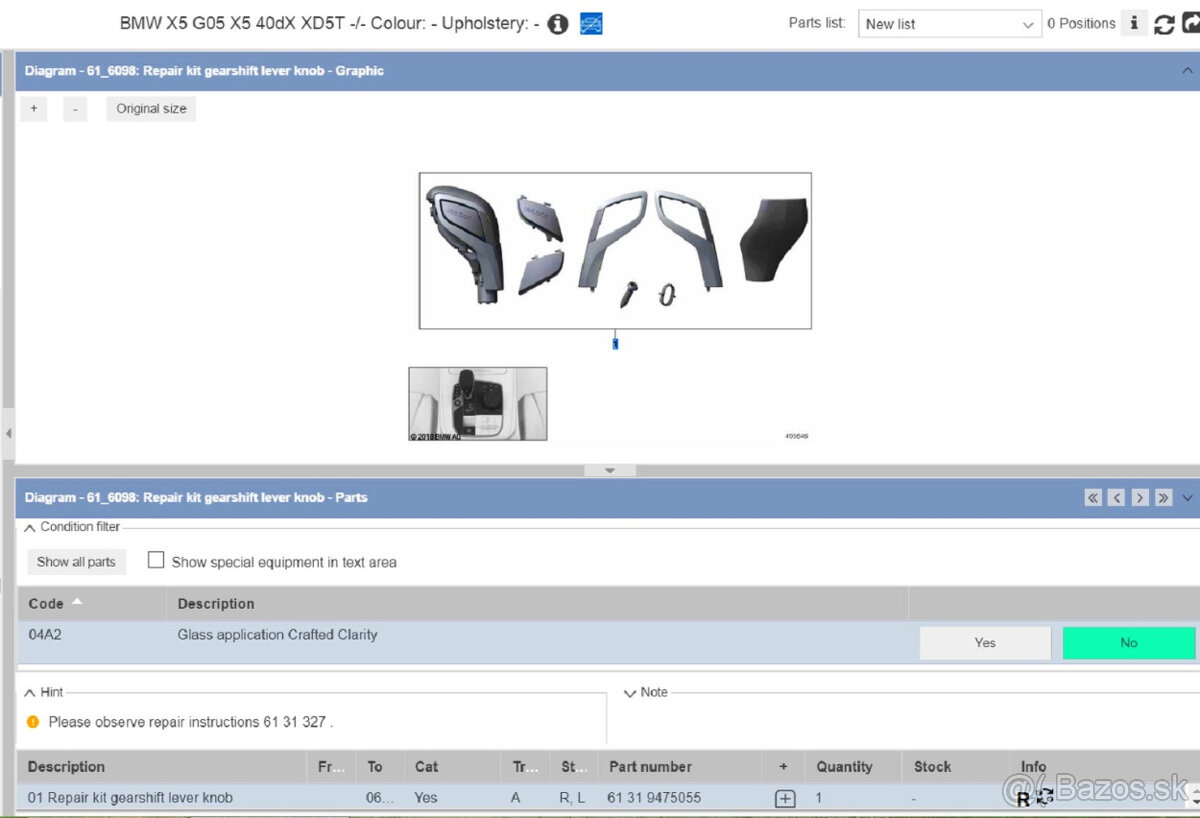The width and height of the screenshot is (1200, 818).
Task: Enable Show special equipment in text area
Action: [156, 561]
